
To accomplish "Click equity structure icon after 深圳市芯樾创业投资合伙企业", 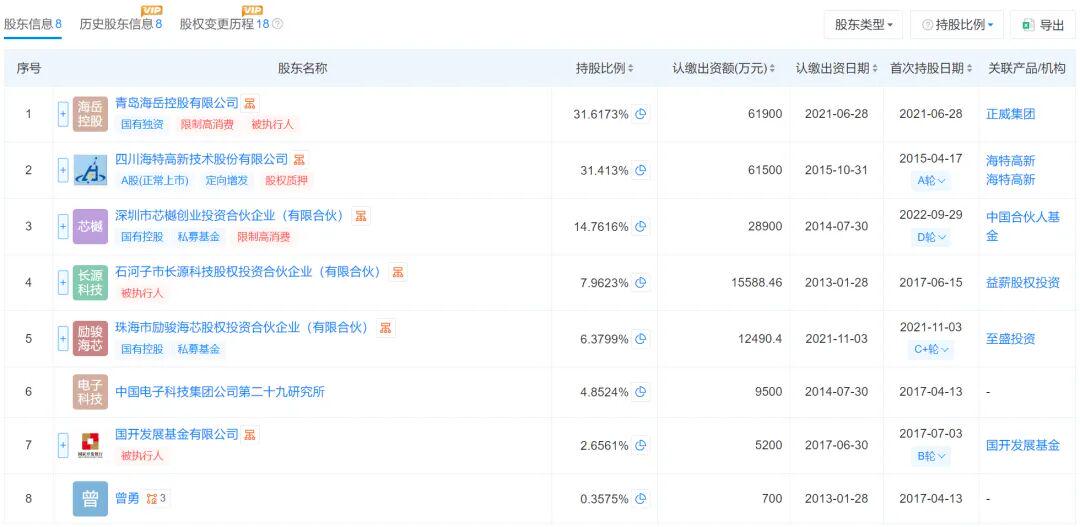I will coord(360,216).
